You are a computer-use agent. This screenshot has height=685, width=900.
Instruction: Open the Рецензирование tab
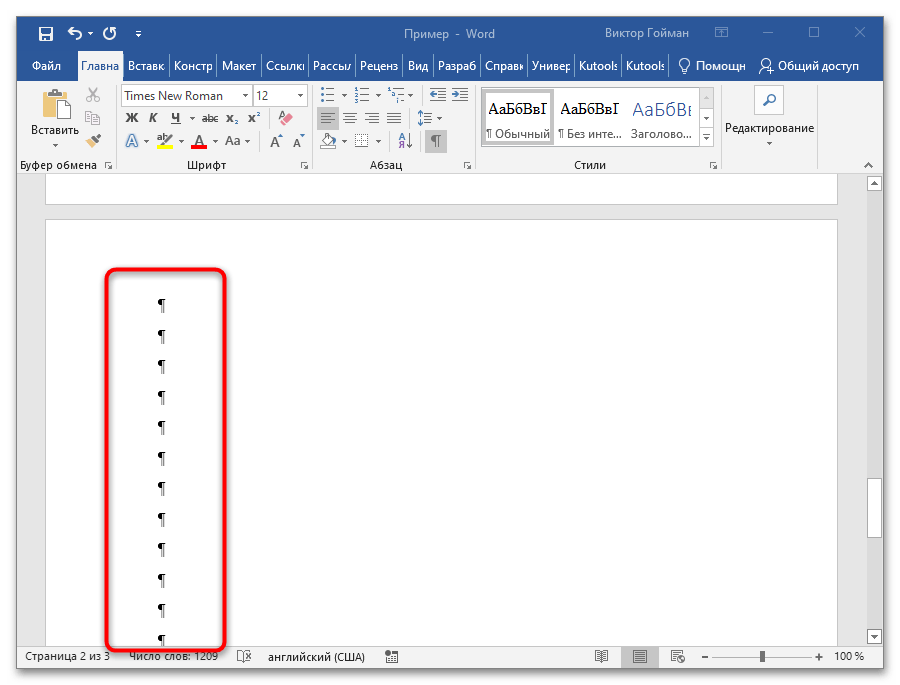pyautogui.click(x=379, y=66)
